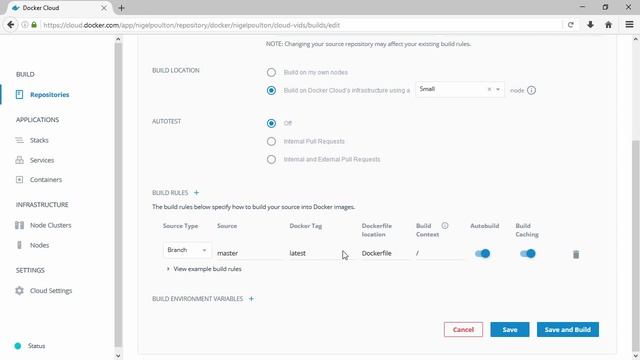
Task: Edit the Dockerfile location field
Action: [x=385, y=253]
